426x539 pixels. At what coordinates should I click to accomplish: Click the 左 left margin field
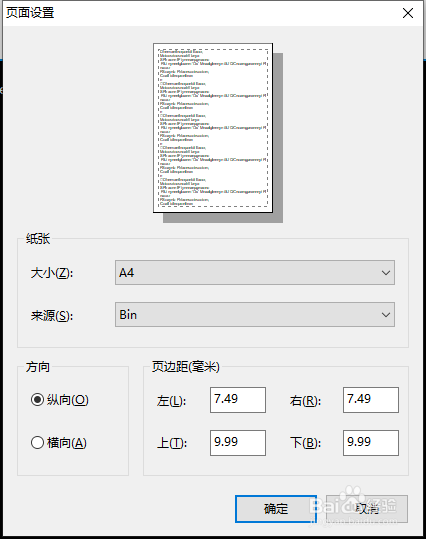[238, 400]
